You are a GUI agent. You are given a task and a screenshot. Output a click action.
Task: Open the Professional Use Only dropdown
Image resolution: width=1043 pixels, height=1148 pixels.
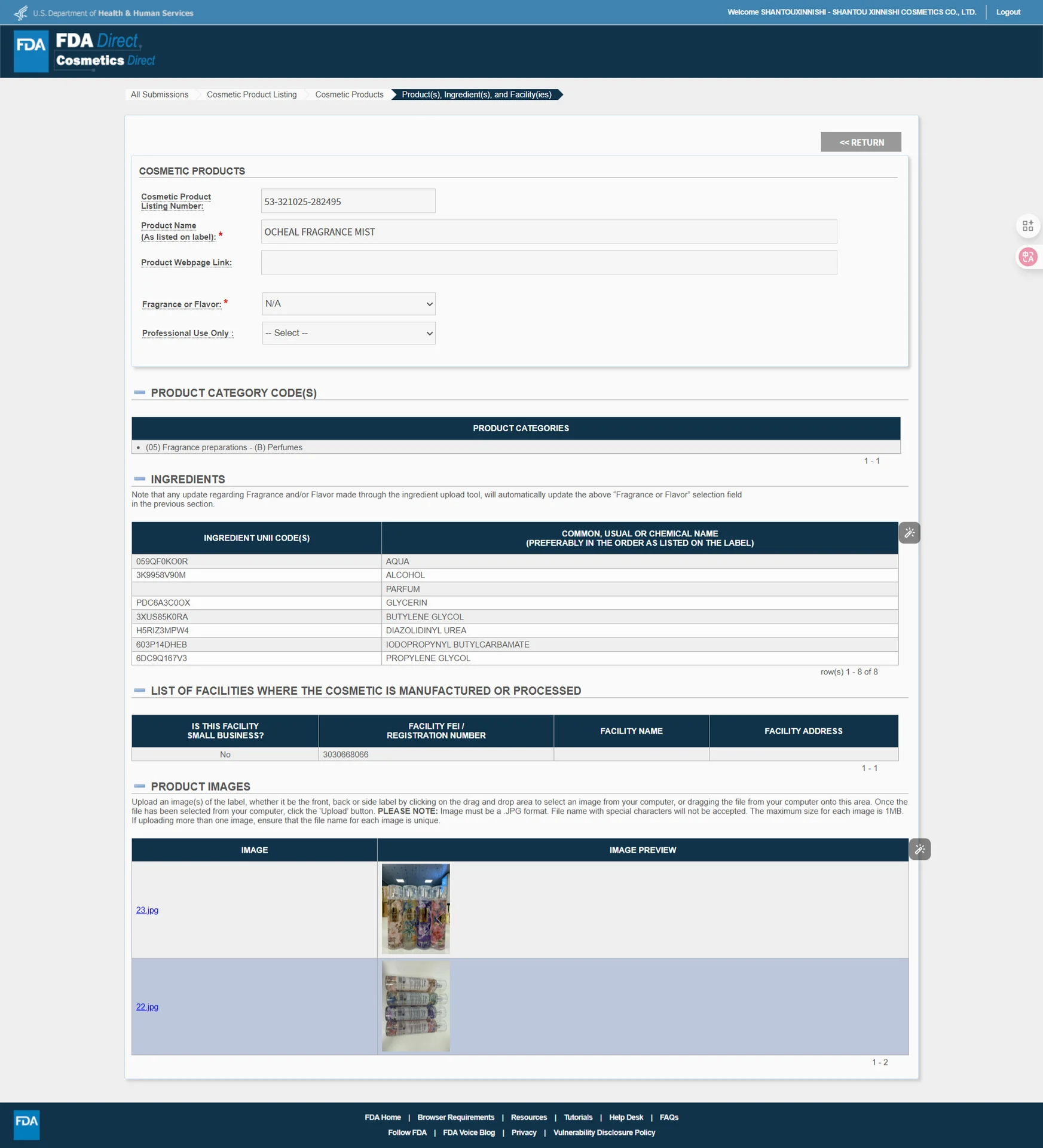[x=349, y=333]
